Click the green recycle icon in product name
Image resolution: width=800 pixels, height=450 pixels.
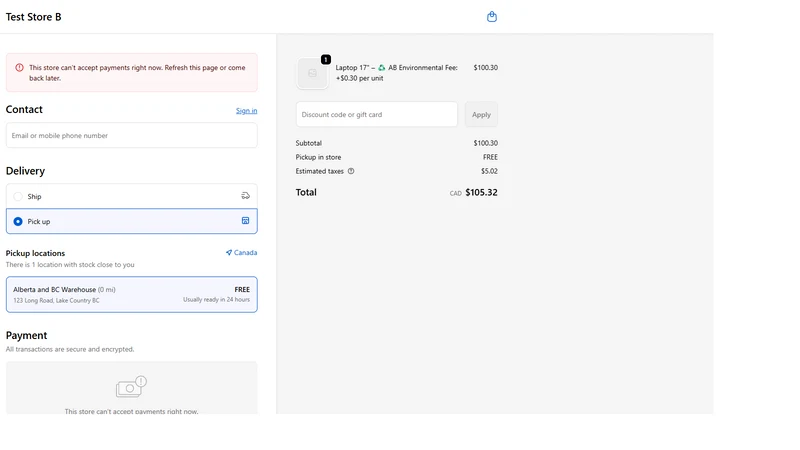(x=382, y=67)
